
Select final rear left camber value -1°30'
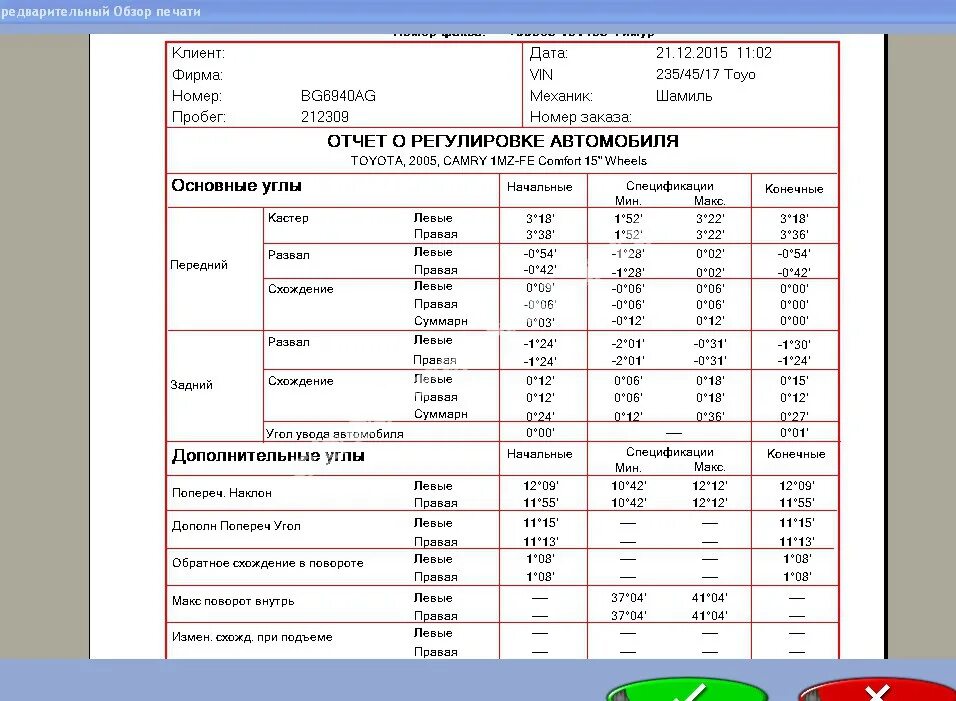794,344
